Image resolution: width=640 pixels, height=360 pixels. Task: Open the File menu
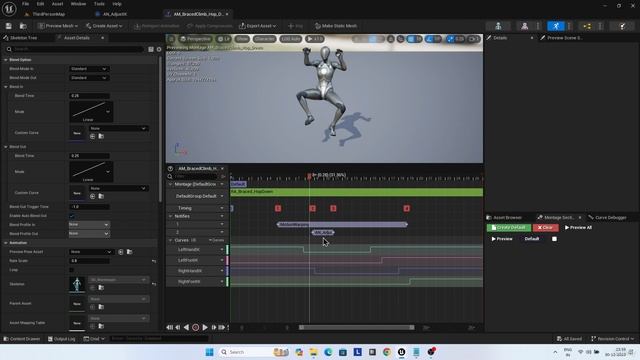[25, 4]
